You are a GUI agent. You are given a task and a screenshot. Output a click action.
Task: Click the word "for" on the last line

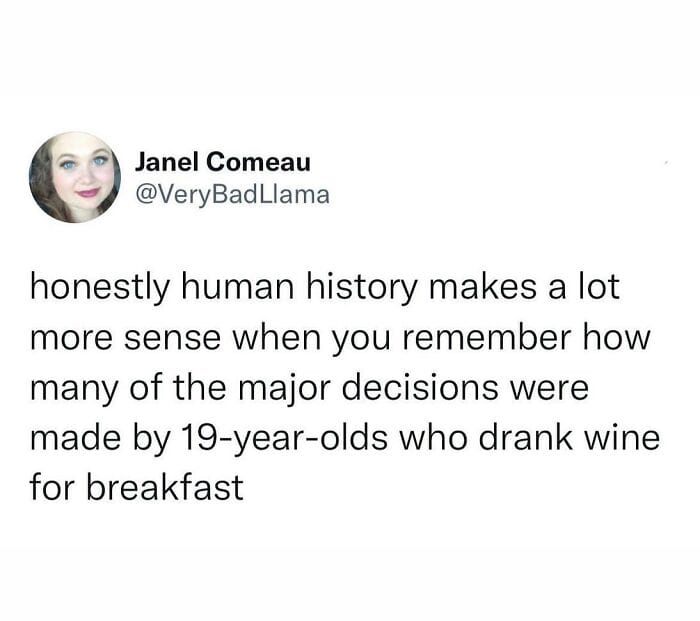[x=50, y=488]
